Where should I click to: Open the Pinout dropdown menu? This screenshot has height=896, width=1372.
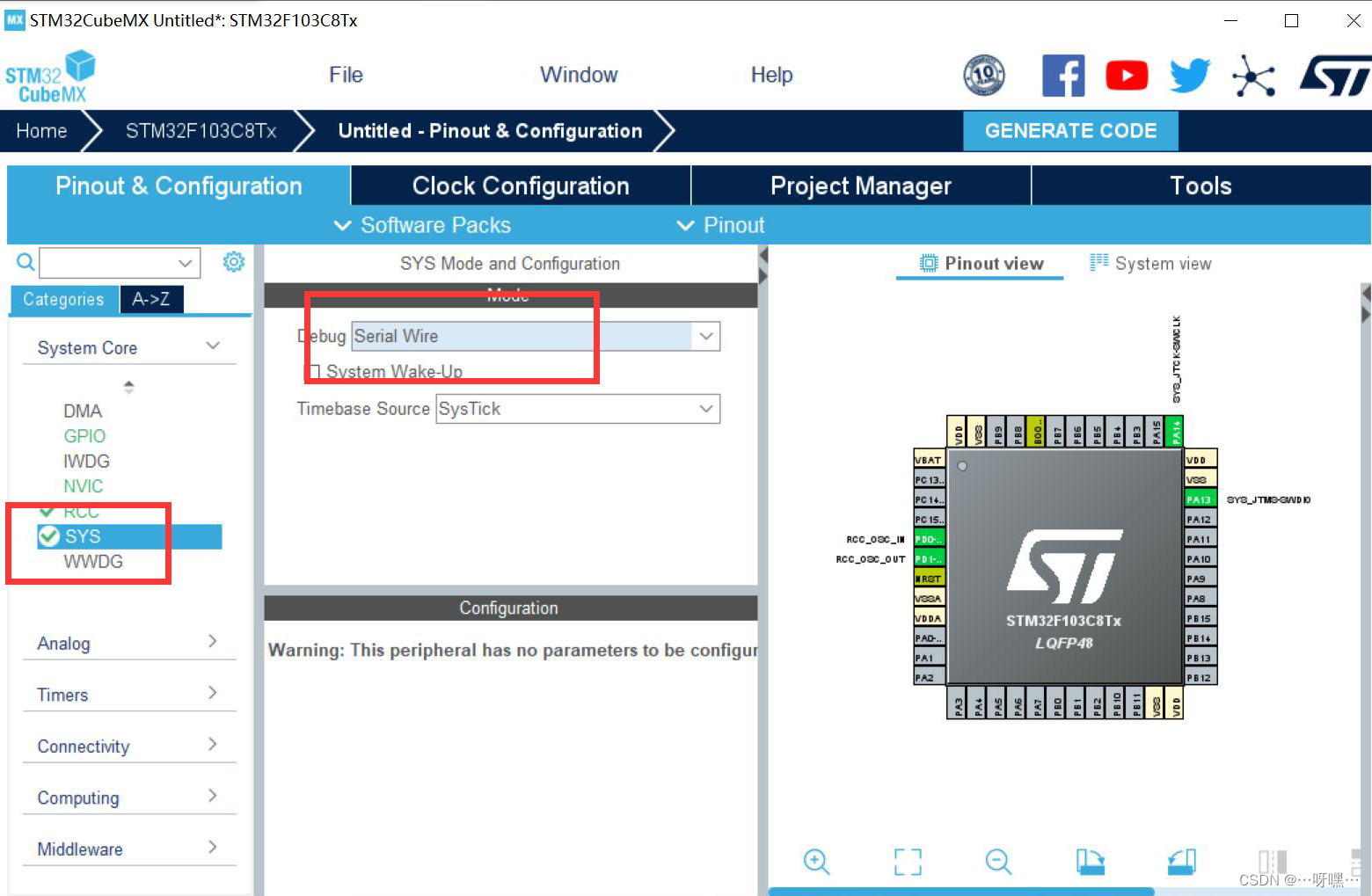[x=721, y=225]
